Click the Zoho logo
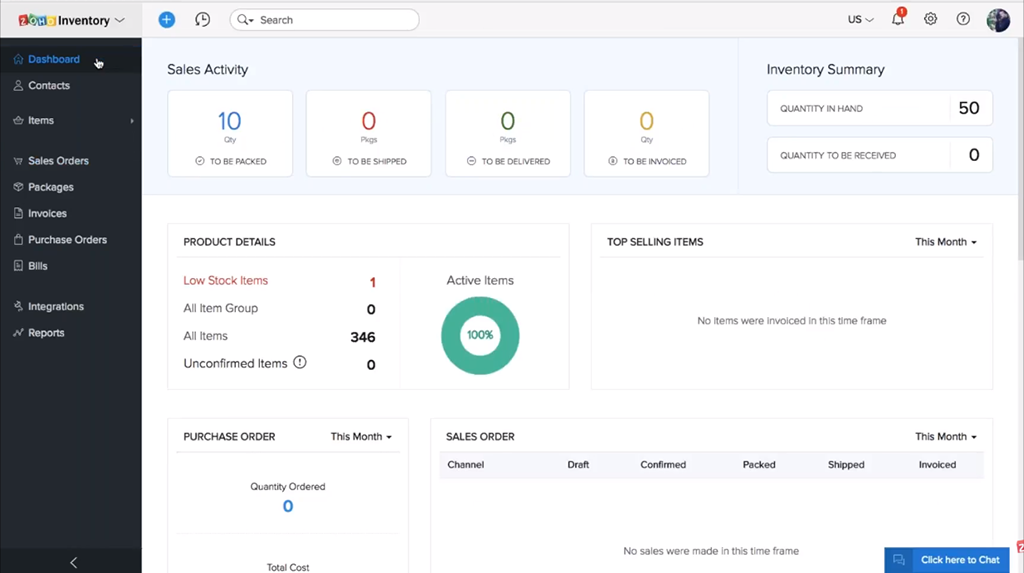This screenshot has height=573, width=1024. point(37,20)
